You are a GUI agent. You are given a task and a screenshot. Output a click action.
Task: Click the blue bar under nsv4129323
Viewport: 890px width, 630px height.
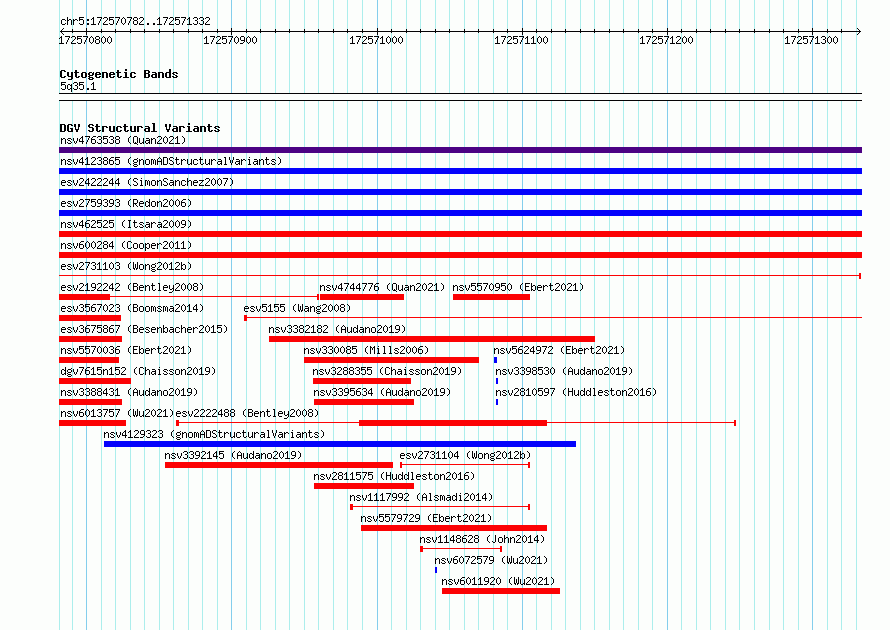point(340,444)
